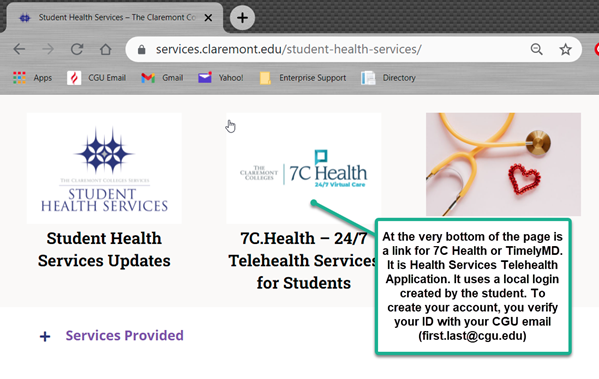Open the Directory bookmark
This screenshot has height=379, width=599.
click(388, 78)
